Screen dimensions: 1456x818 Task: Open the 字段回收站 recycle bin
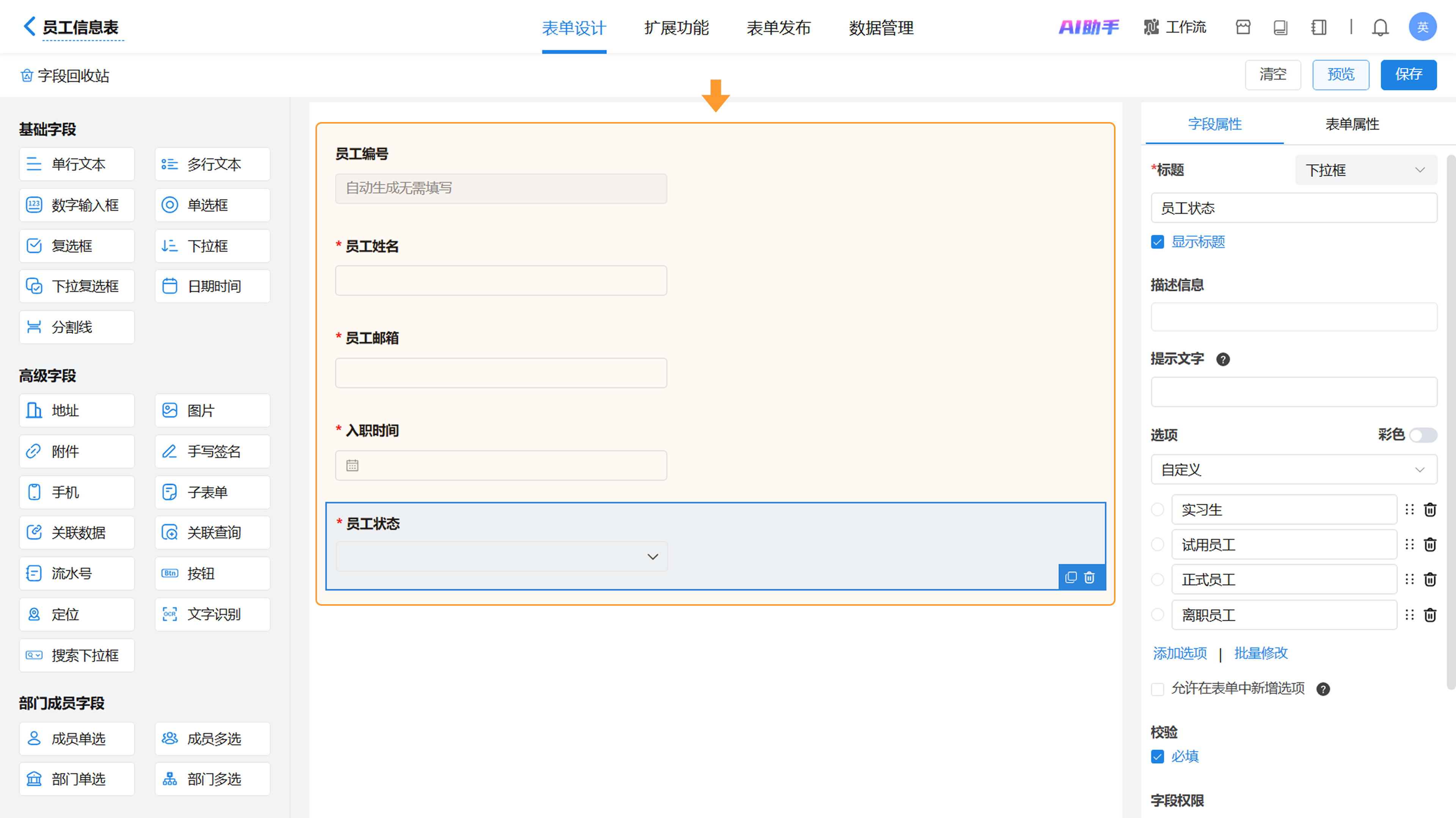click(x=65, y=76)
